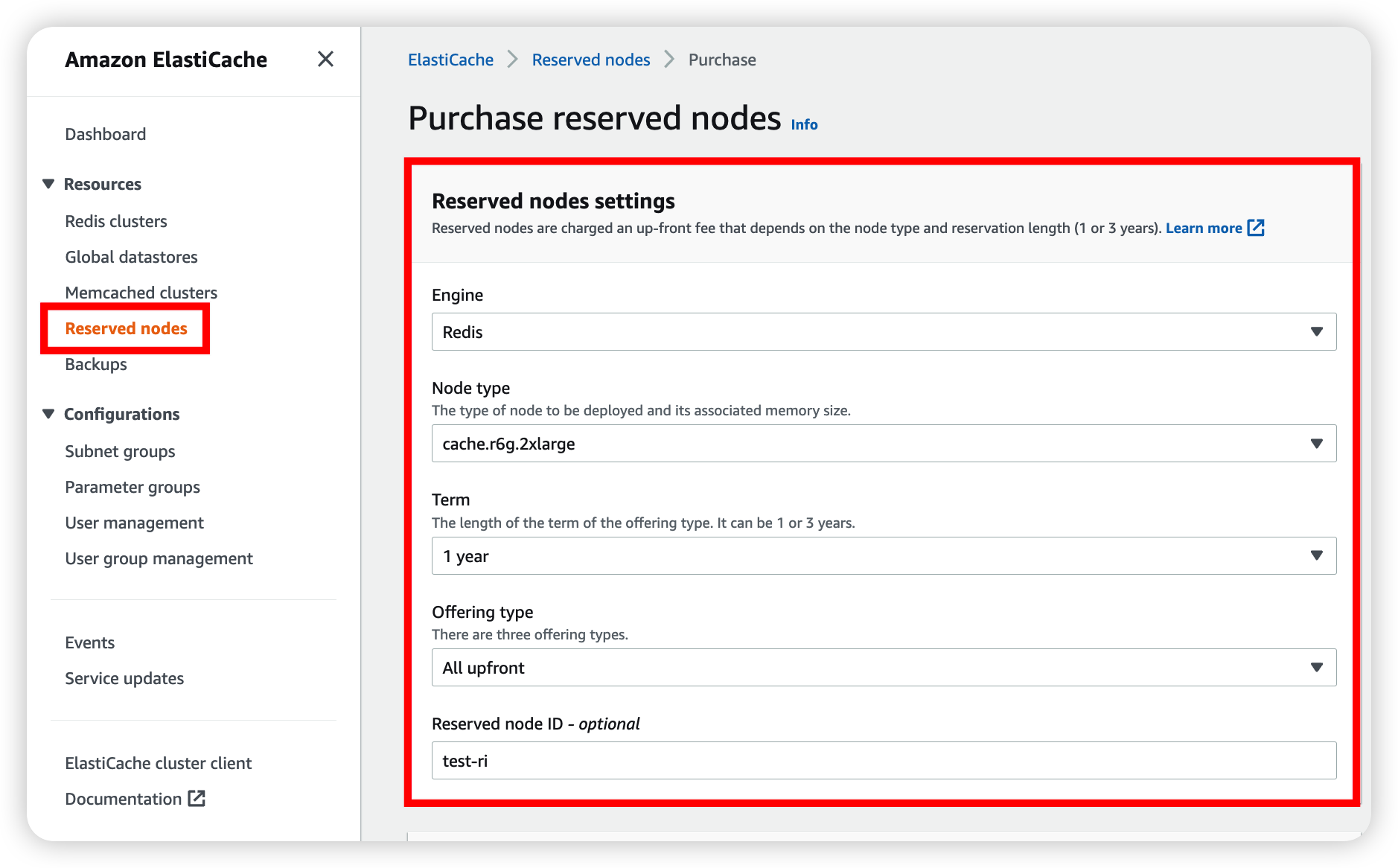
Task: Click the Reserved nodes settings heading
Action: [553, 201]
